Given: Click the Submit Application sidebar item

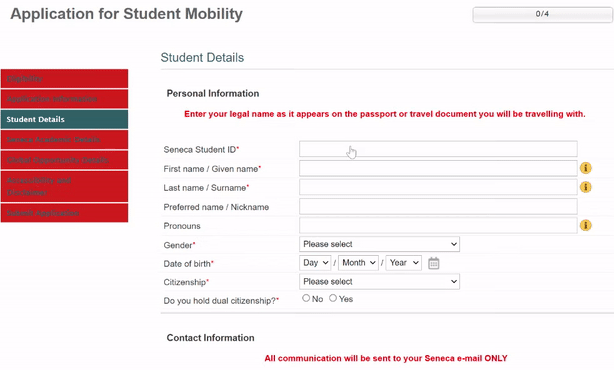Looking at the screenshot, I should (64, 213).
